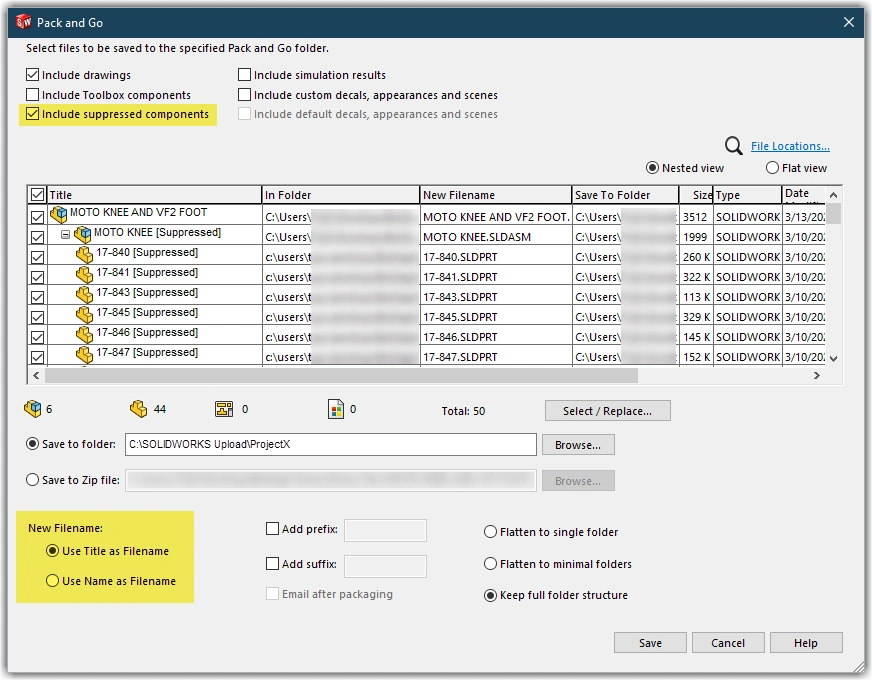Click the file list scroll down arrow
This screenshot has height=680, width=872.
pyautogui.click(x=833, y=359)
